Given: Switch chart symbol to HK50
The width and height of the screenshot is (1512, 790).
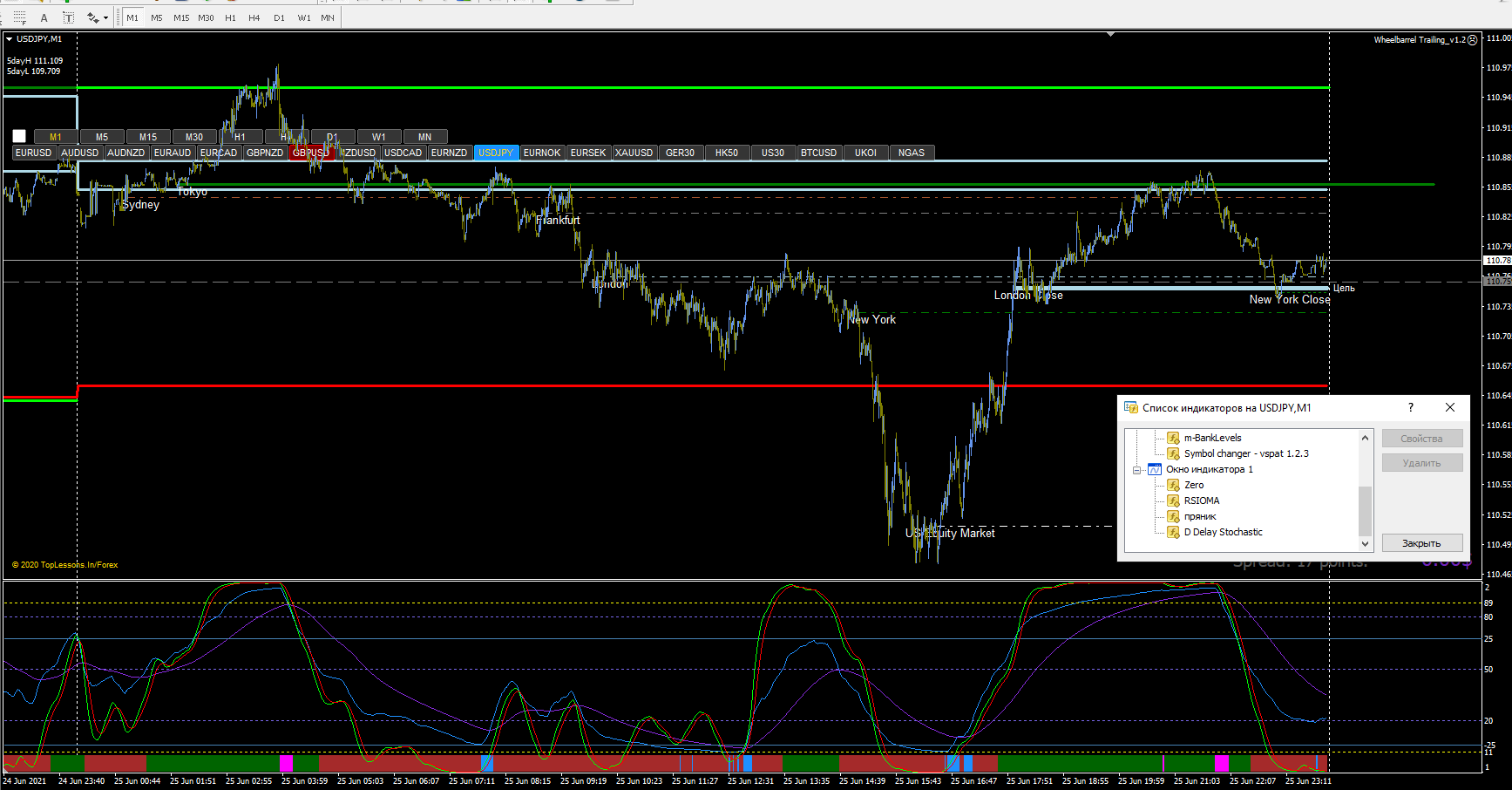Looking at the screenshot, I should click(x=727, y=153).
